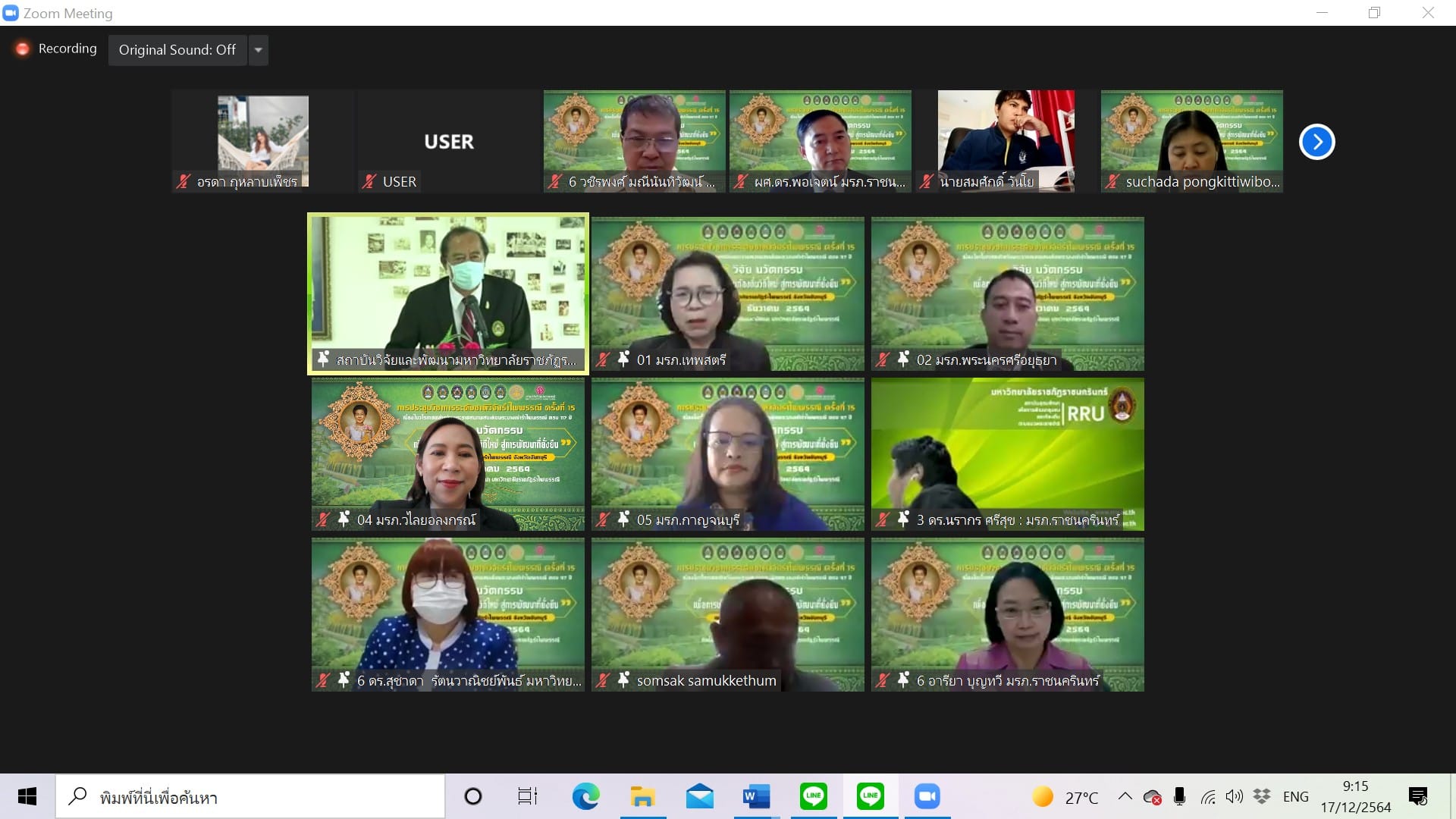This screenshot has width=1456, height=819.
Task: Expand the Original Sound dropdown arrow
Action: click(x=259, y=50)
